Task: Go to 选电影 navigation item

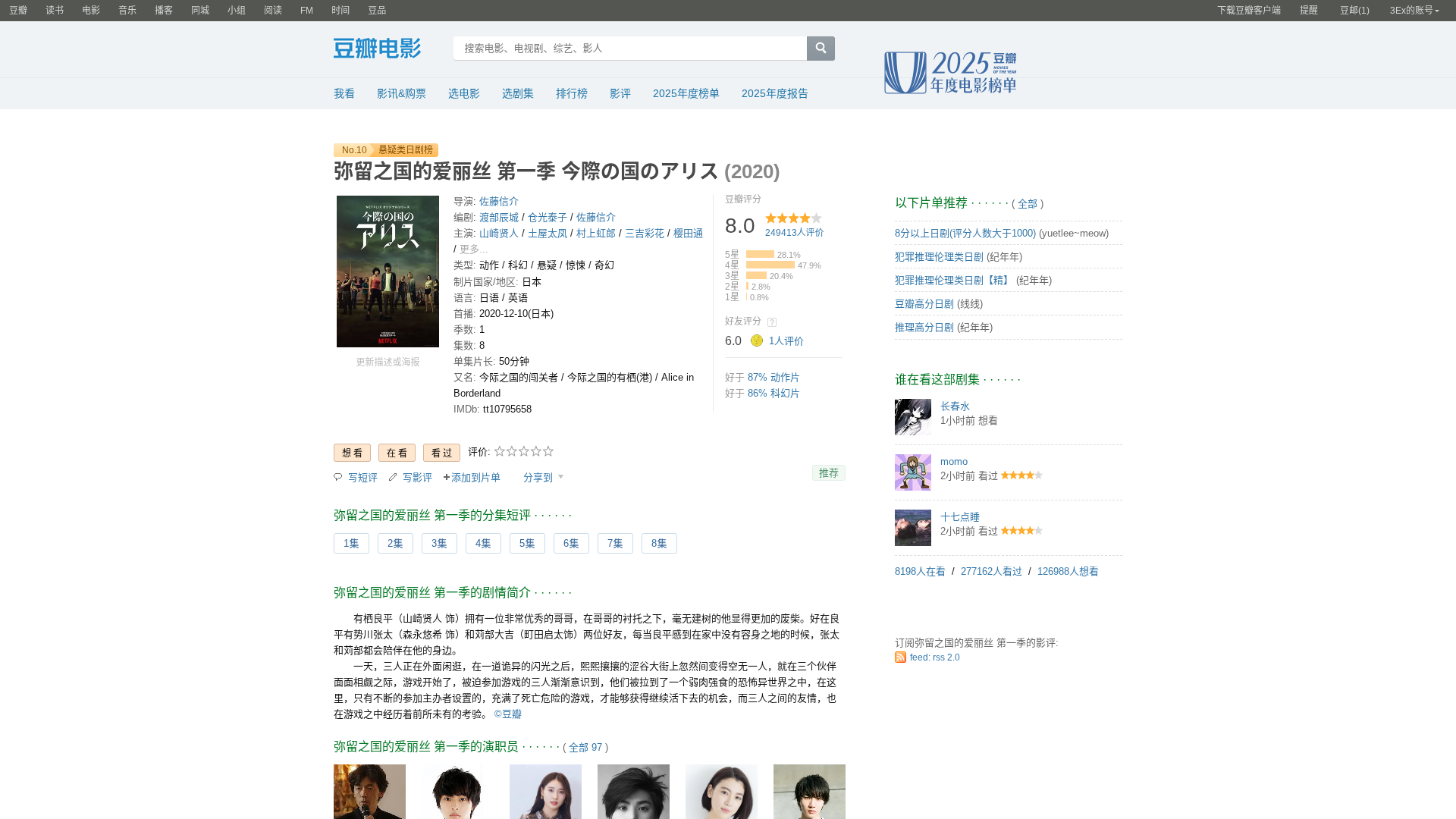Action: (464, 93)
